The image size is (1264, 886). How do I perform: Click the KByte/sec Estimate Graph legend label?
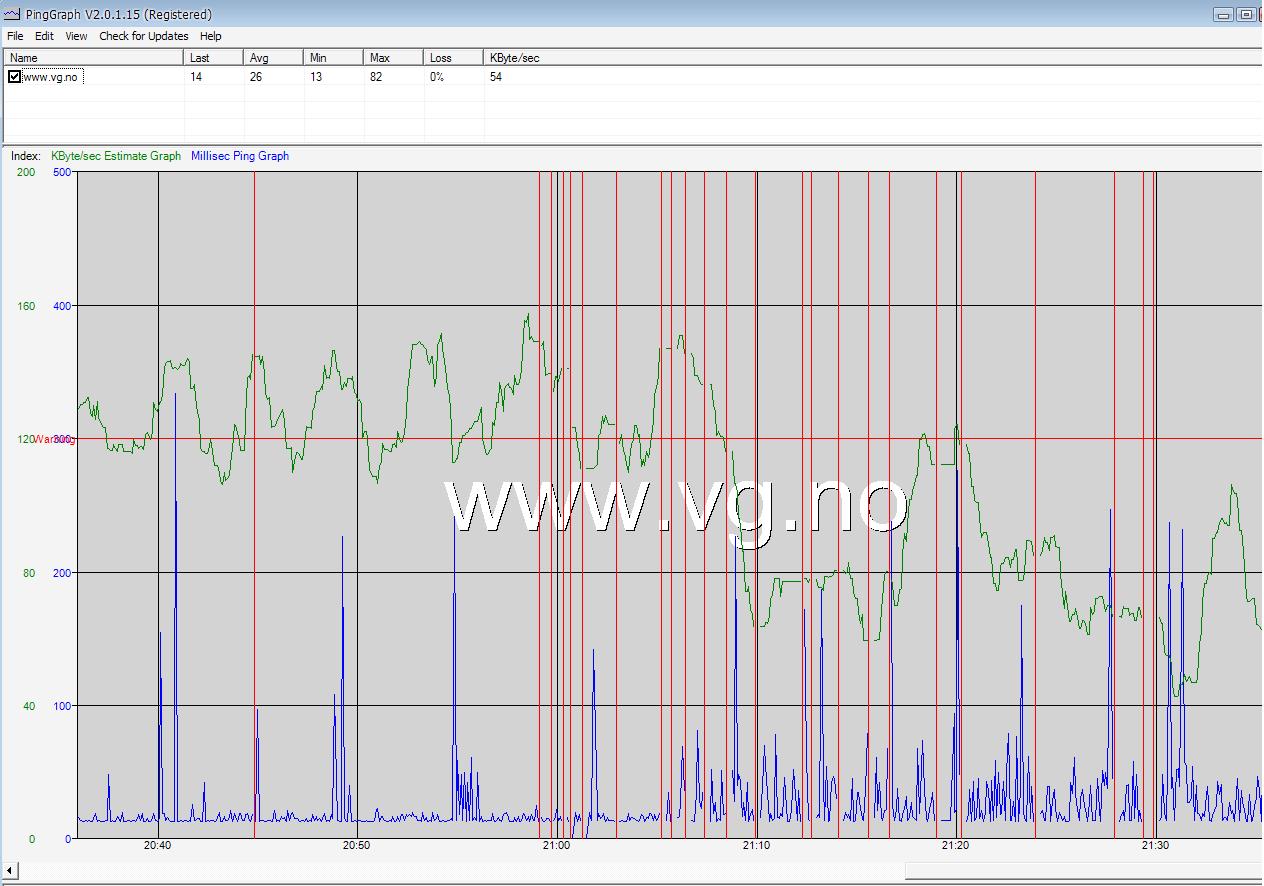pos(116,156)
